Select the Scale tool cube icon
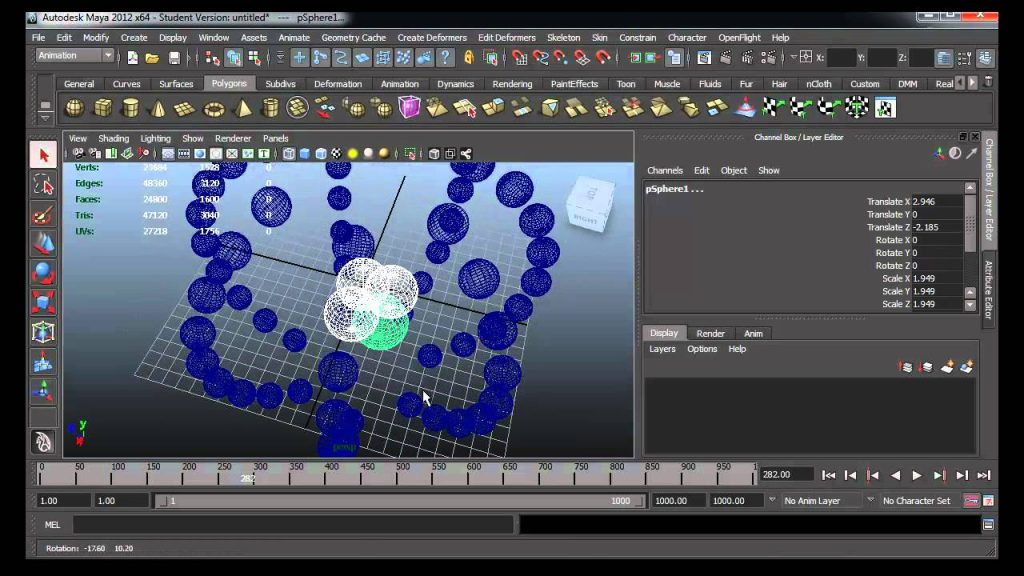This screenshot has height=576, width=1024. [43, 303]
